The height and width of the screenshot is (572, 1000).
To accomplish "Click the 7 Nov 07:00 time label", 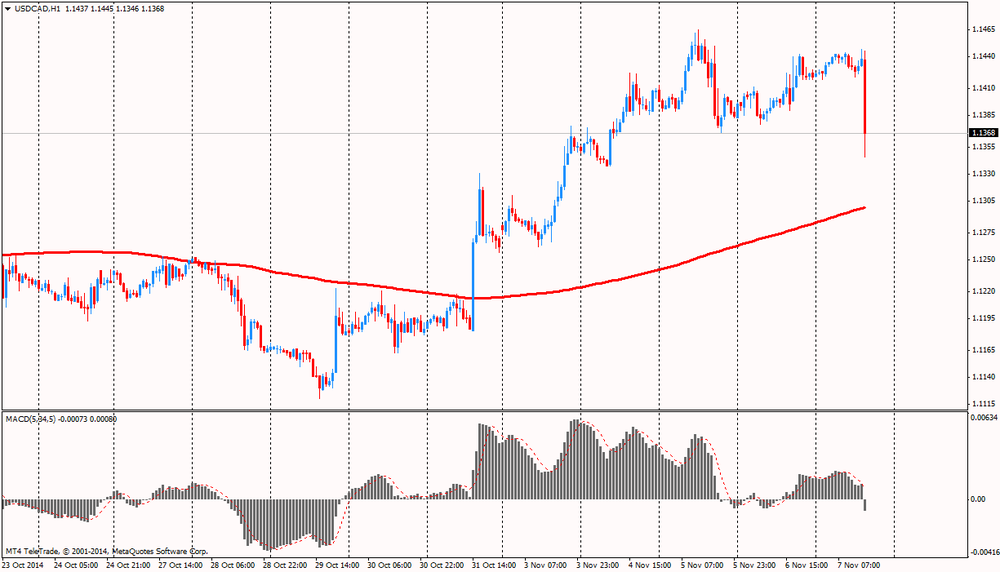I will (859, 565).
